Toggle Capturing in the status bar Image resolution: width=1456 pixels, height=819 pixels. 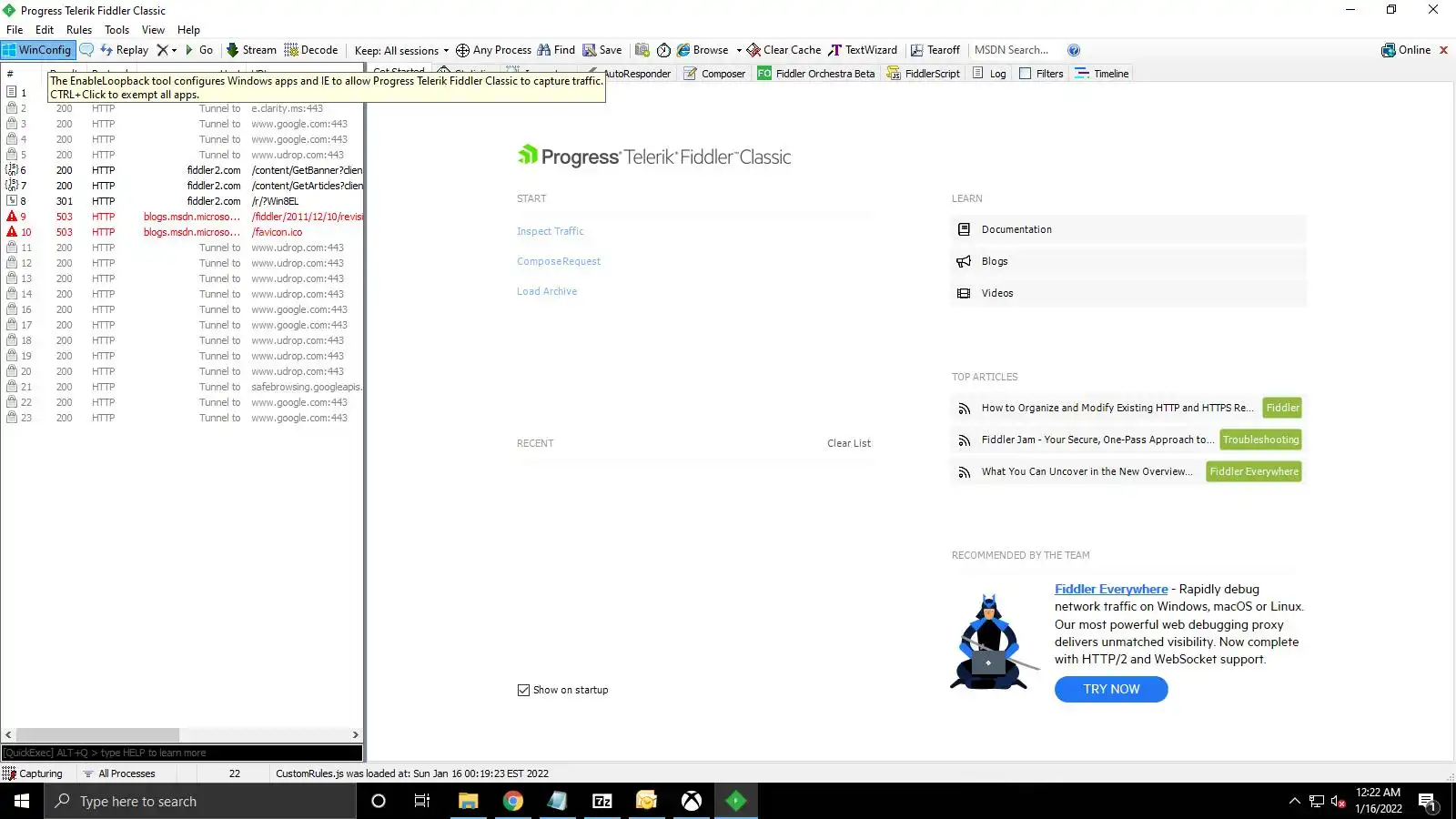pos(34,773)
